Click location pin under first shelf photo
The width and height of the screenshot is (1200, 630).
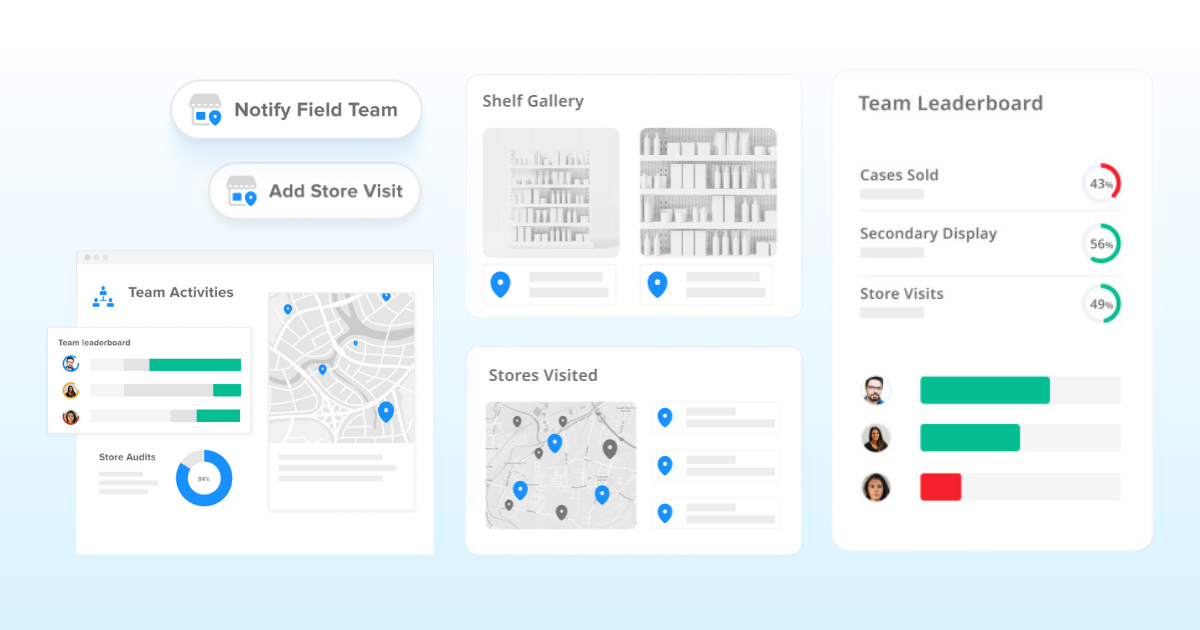(500, 284)
